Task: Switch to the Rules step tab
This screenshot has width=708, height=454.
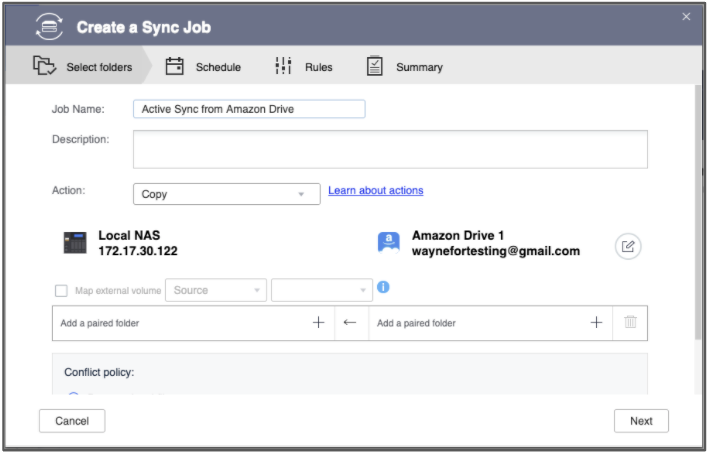Action: click(x=304, y=67)
